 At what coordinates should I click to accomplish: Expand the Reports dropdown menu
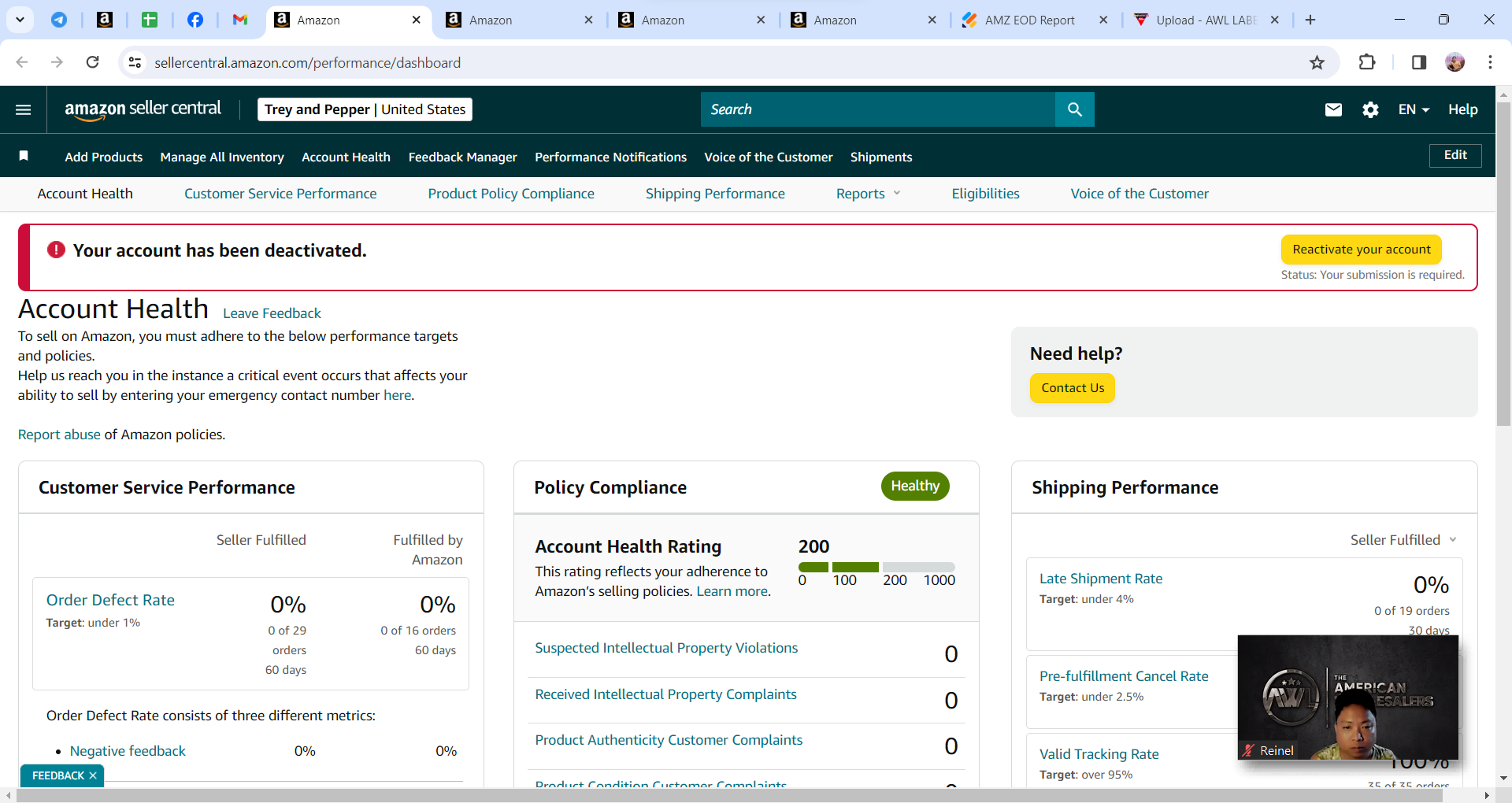868,194
